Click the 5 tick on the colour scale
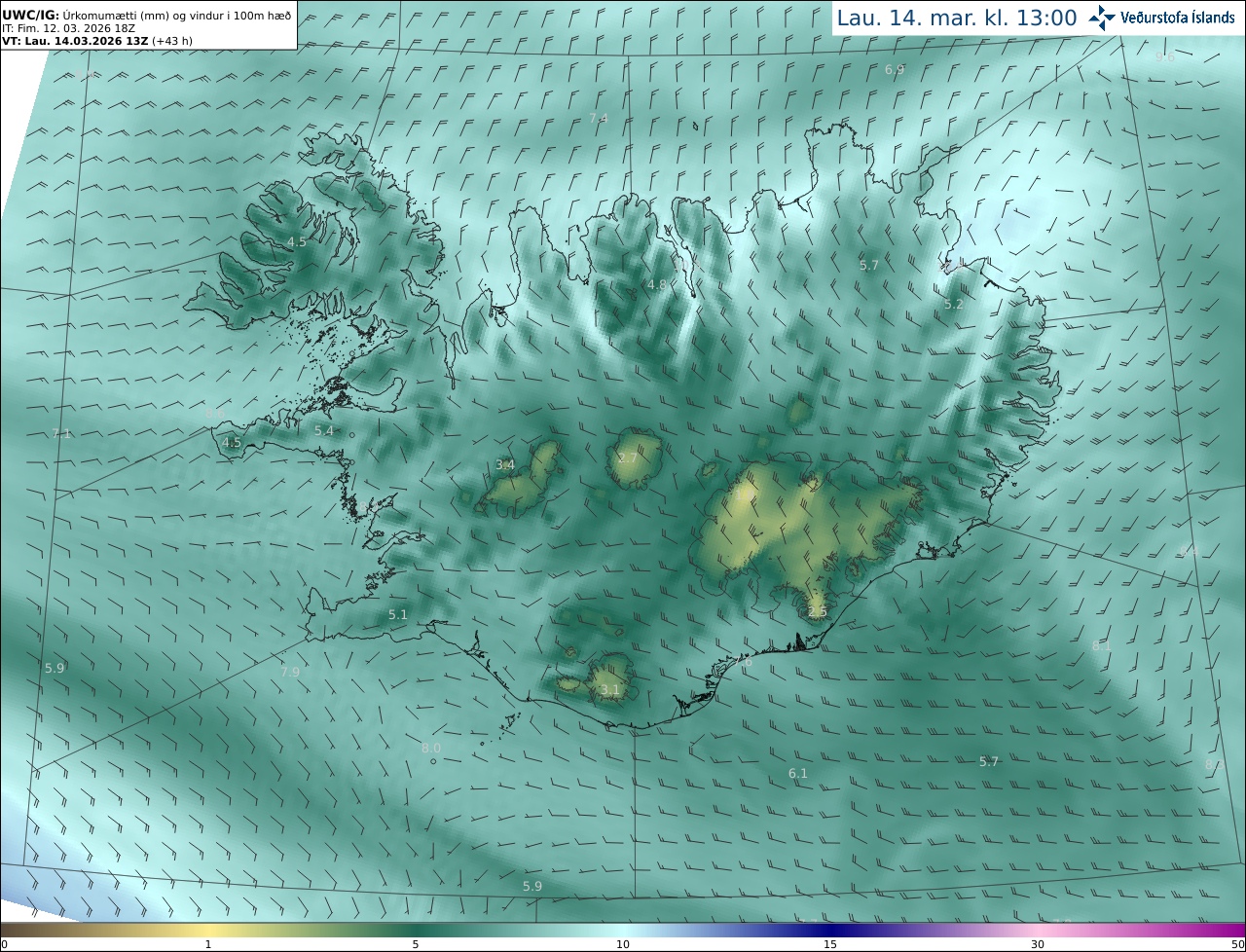This screenshot has height=952, width=1246. (x=416, y=944)
